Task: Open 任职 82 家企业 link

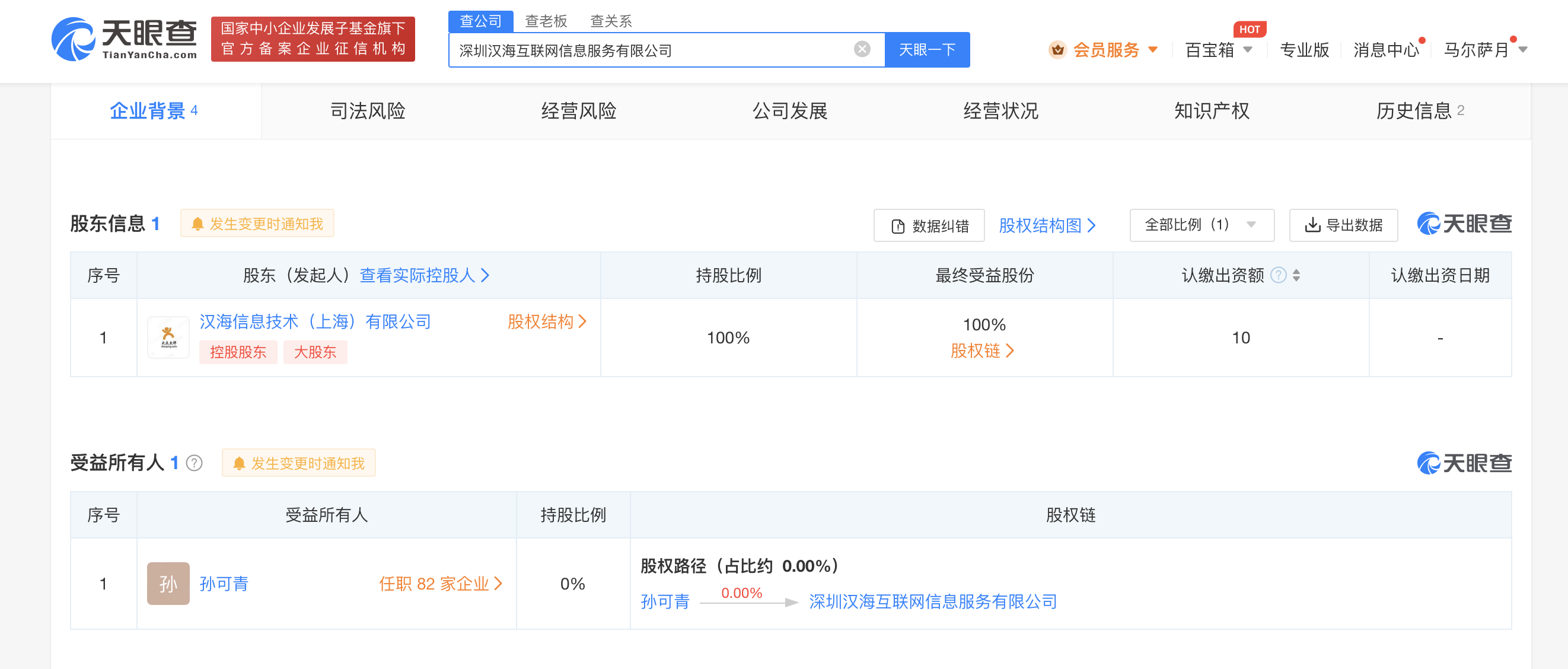Action: coord(441,584)
